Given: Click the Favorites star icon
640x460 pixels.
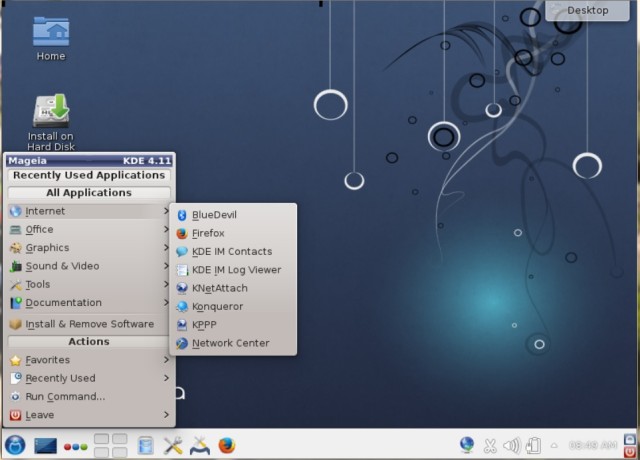Looking at the screenshot, I should [16, 360].
